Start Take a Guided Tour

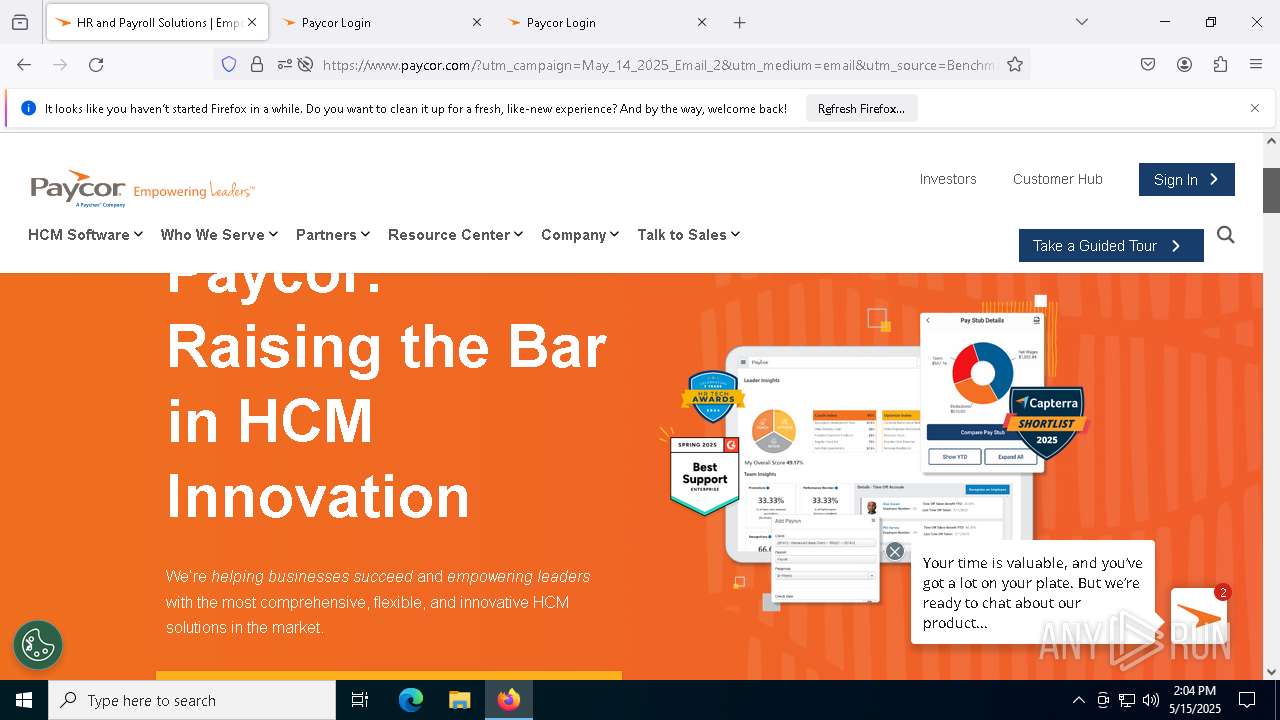[x=1111, y=245]
